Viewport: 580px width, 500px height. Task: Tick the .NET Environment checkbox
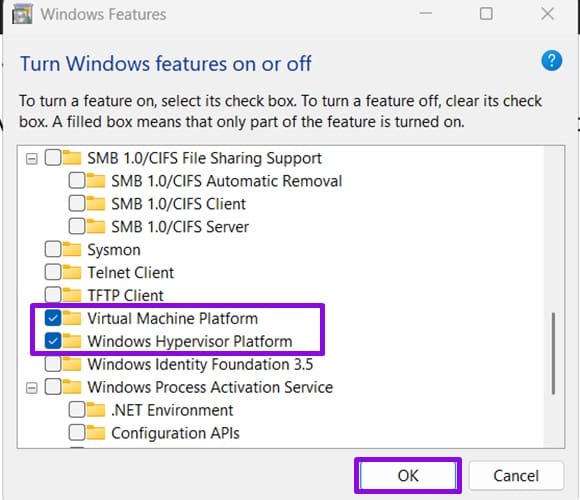77,410
